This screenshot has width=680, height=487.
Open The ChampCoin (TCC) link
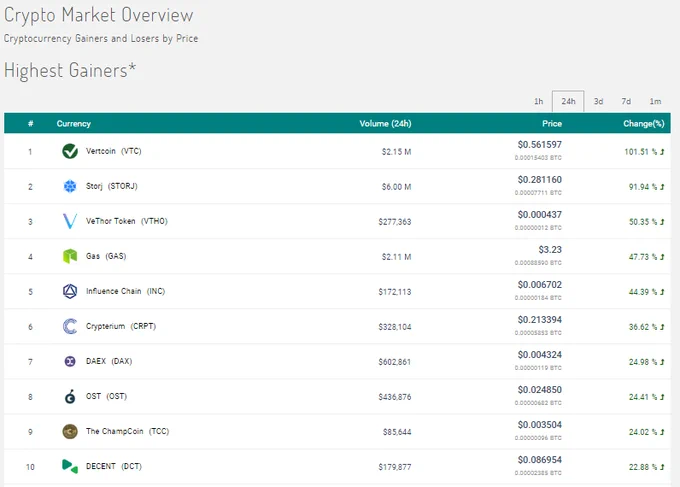tap(128, 431)
